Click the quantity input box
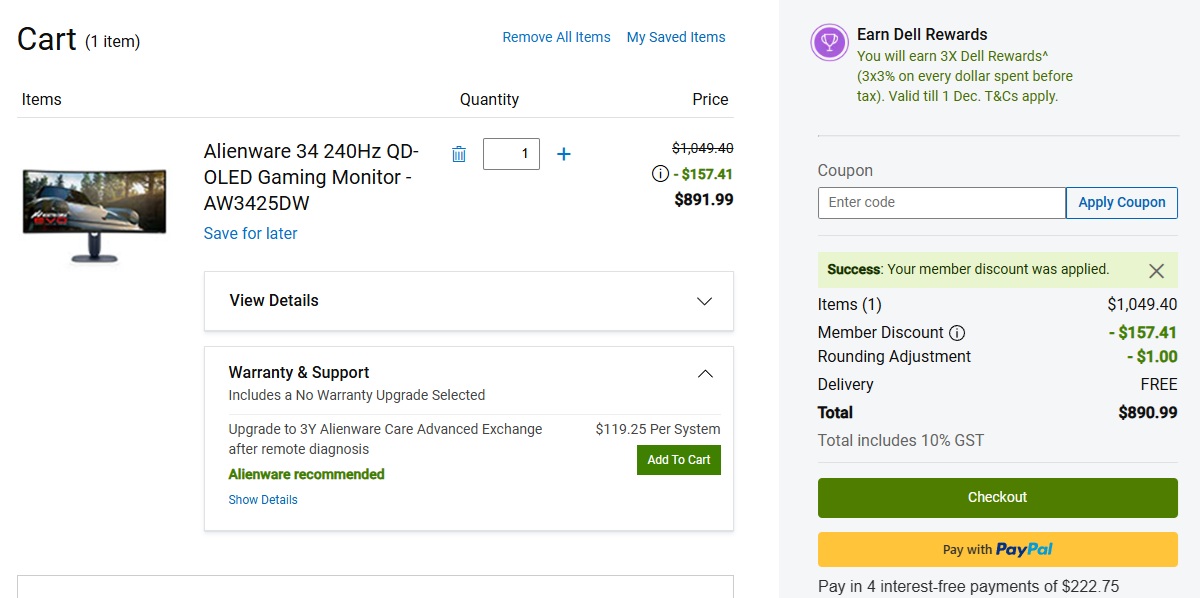Viewport: 1200px width, 598px height. point(511,154)
